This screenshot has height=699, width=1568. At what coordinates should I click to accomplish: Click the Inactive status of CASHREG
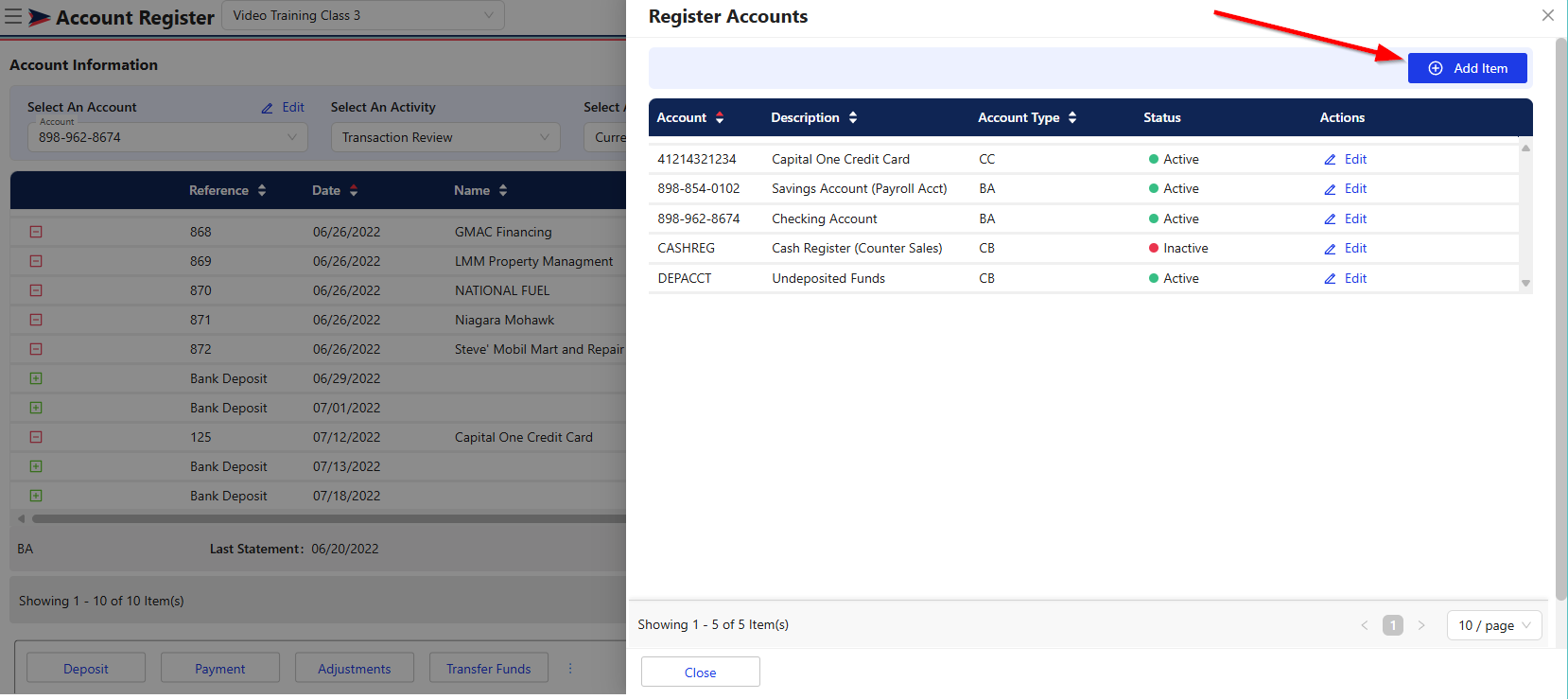[x=1178, y=248]
